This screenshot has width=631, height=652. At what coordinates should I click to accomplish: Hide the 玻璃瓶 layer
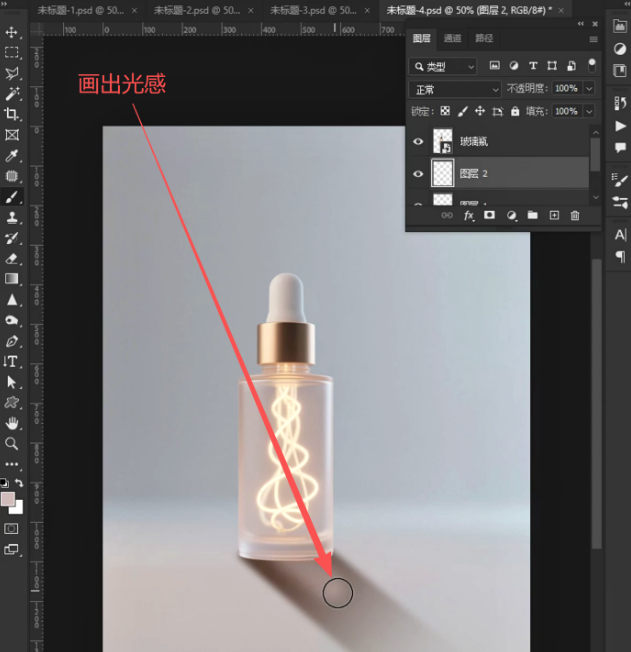point(418,141)
